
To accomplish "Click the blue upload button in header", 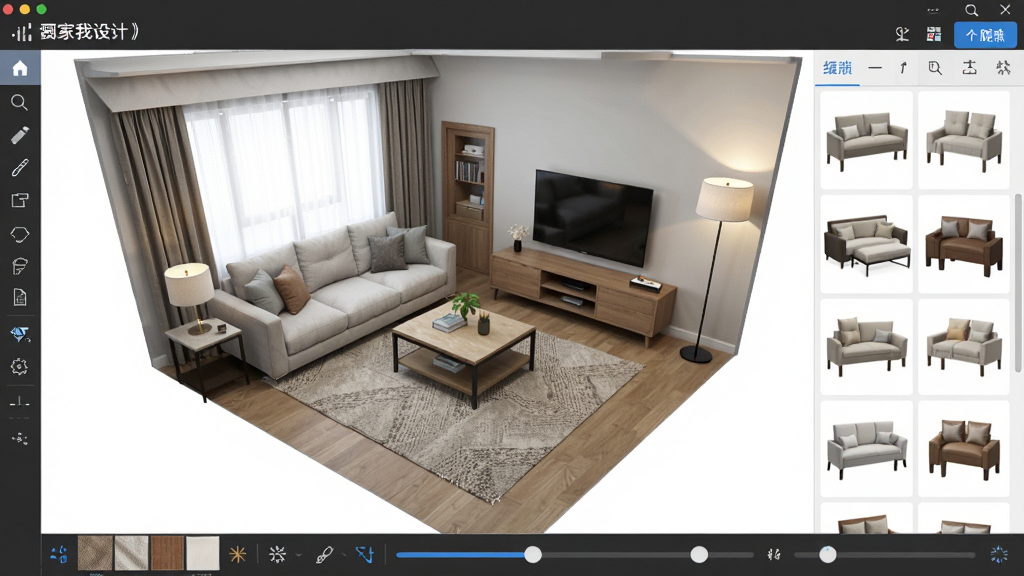I will [985, 35].
